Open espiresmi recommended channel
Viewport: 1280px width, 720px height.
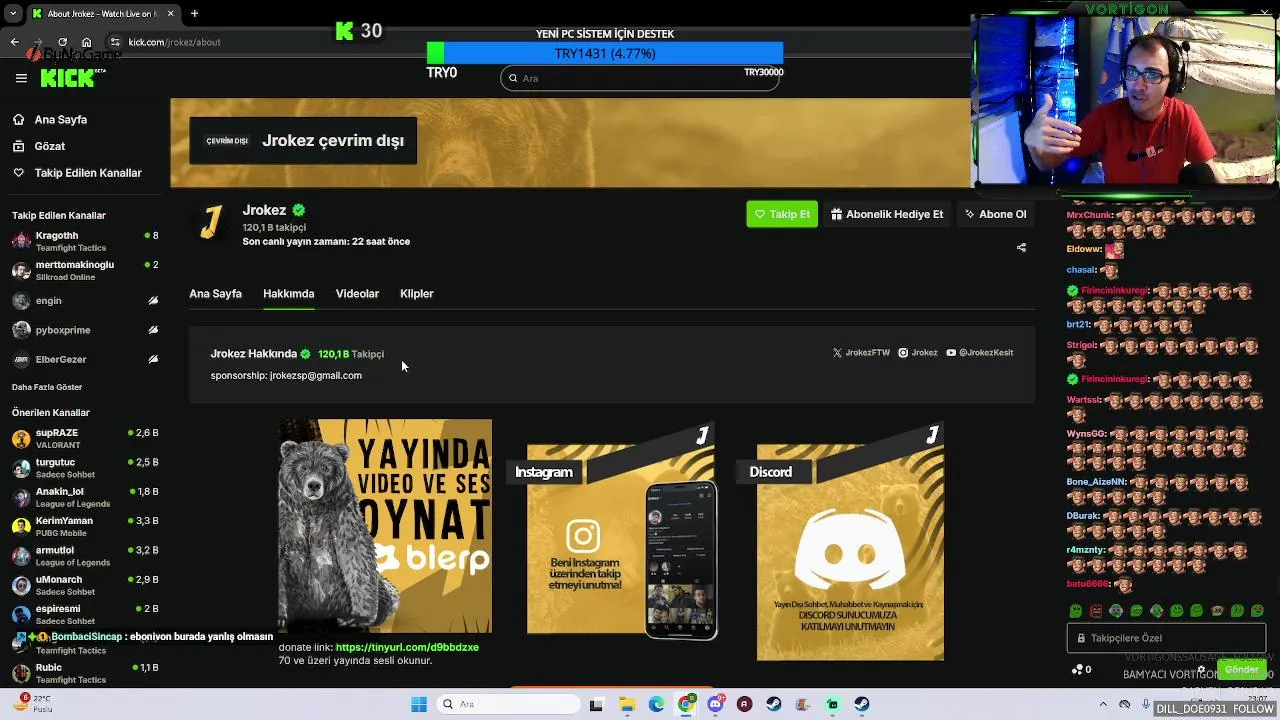tap(85, 614)
